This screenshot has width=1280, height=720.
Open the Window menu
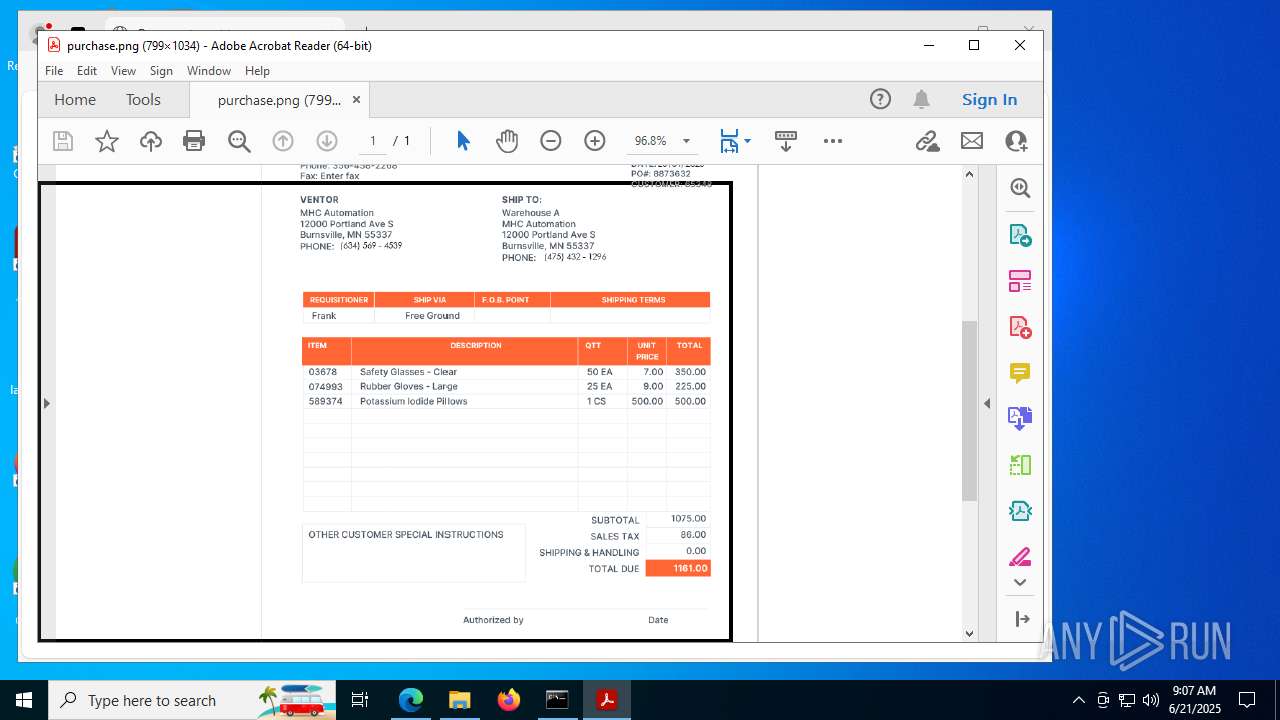(209, 71)
